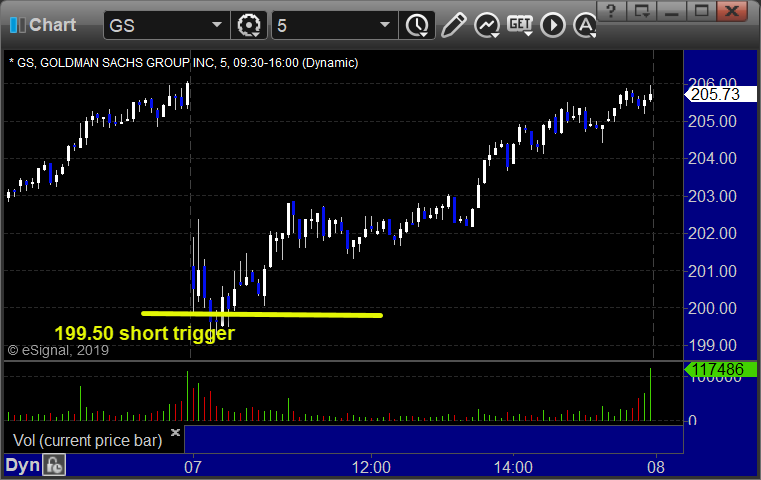Image resolution: width=761 pixels, height=480 pixels.
Task: Click the 14:00 time axis label
Action: (x=513, y=467)
